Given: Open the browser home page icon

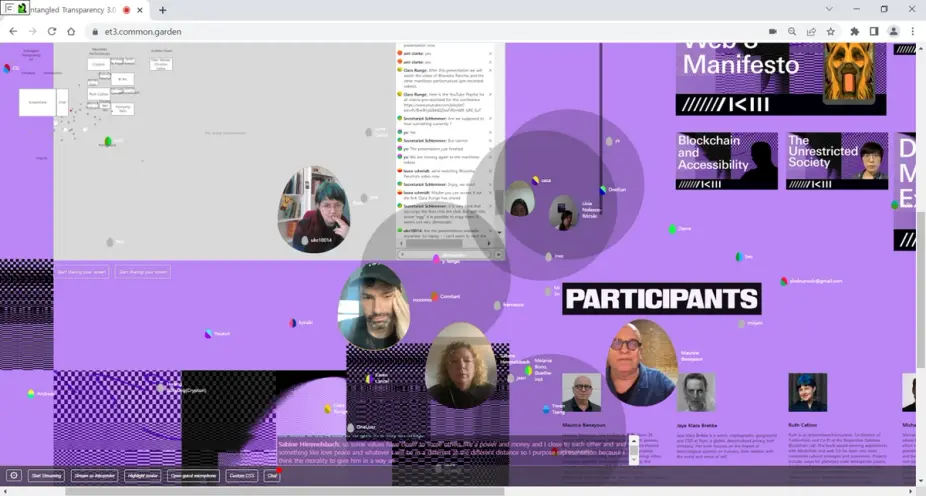Looking at the screenshot, I should tap(71, 31).
